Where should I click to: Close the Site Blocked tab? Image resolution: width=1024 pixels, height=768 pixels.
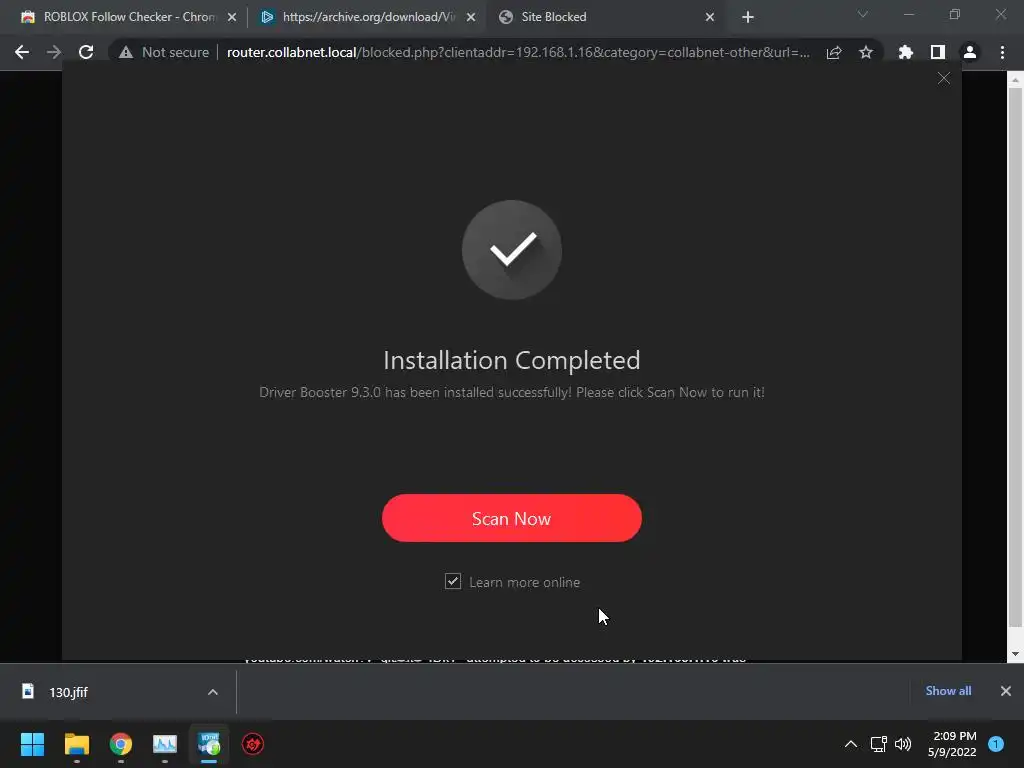(x=710, y=17)
